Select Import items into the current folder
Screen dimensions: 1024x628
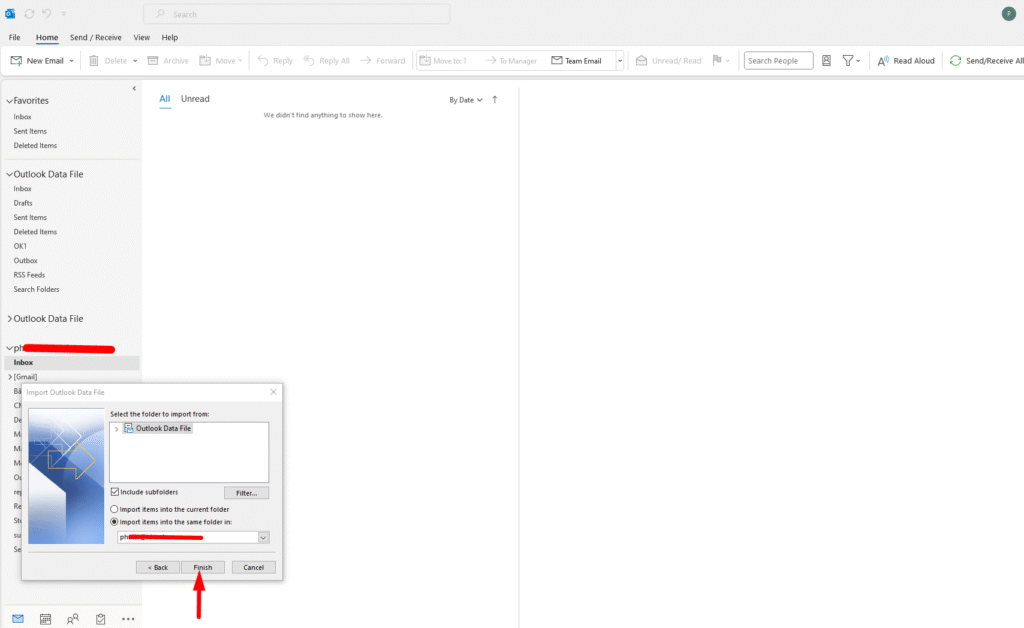click(114, 509)
